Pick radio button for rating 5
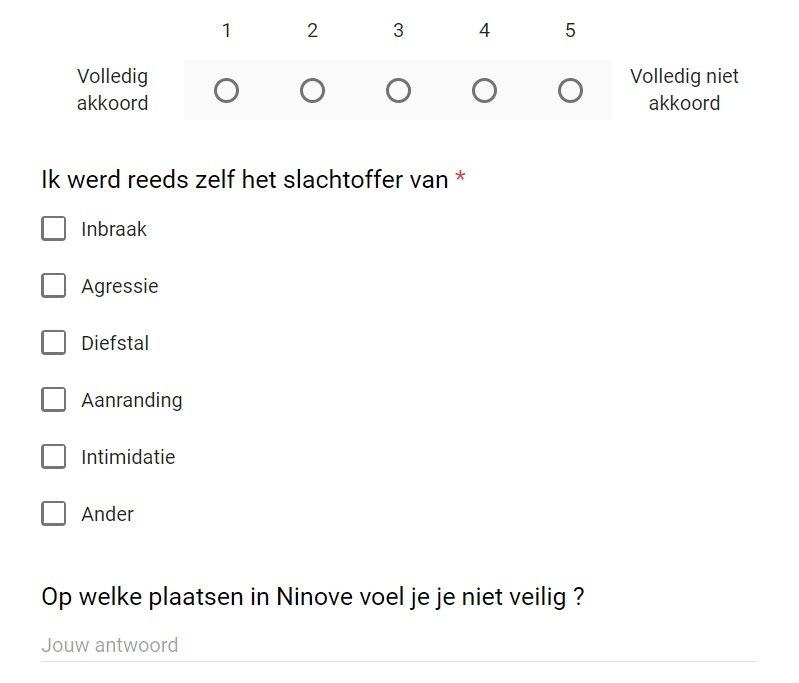The image size is (799, 683). tap(570, 91)
